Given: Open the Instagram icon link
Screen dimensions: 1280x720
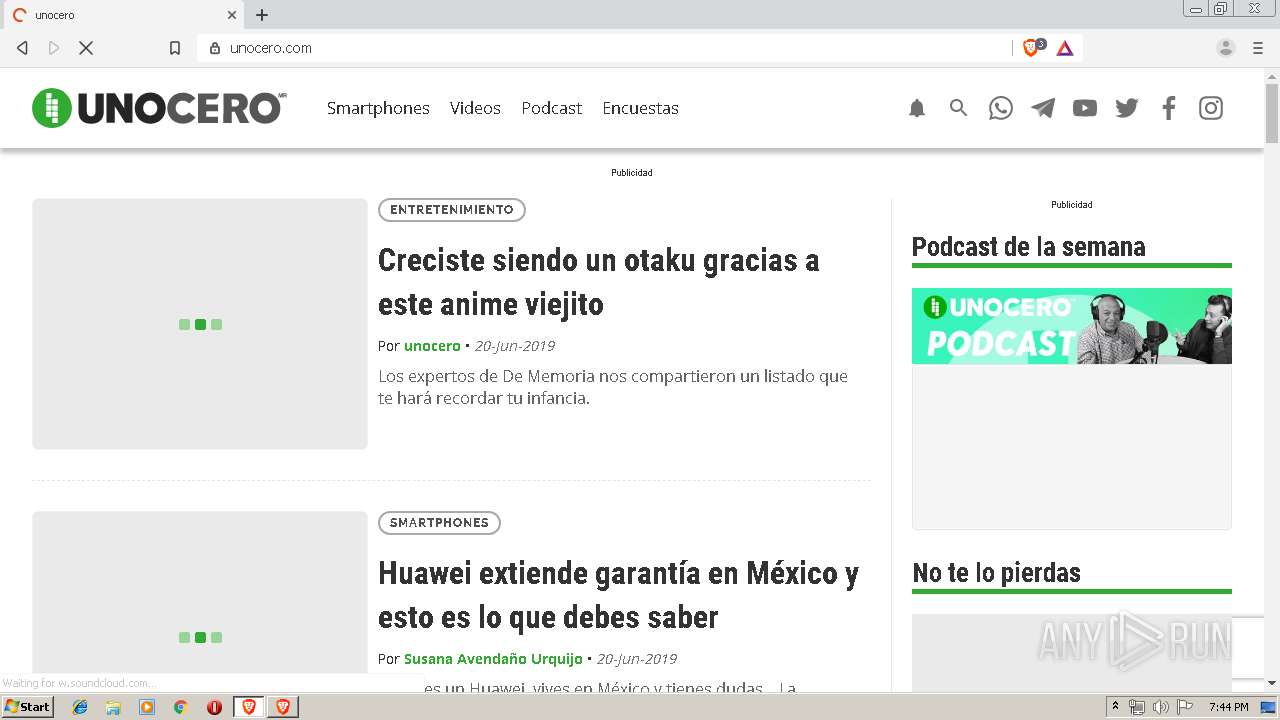Looking at the screenshot, I should coord(1211,108).
